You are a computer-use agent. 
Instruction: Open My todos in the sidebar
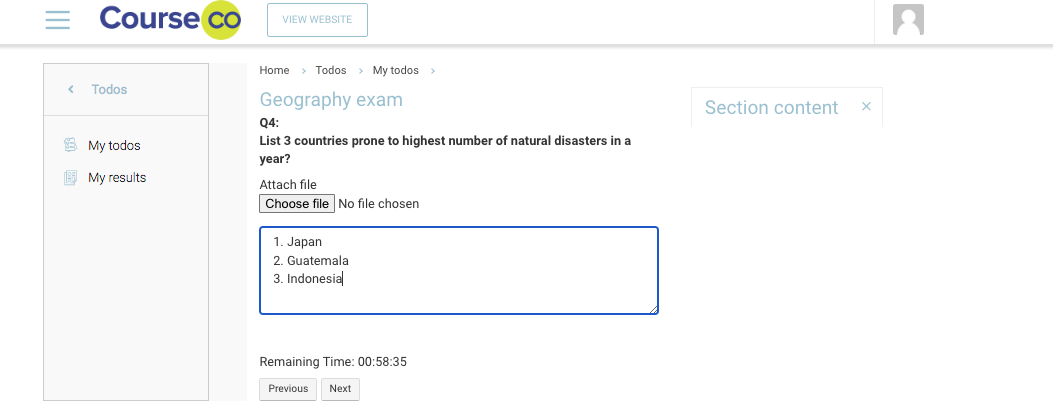coord(114,146)
